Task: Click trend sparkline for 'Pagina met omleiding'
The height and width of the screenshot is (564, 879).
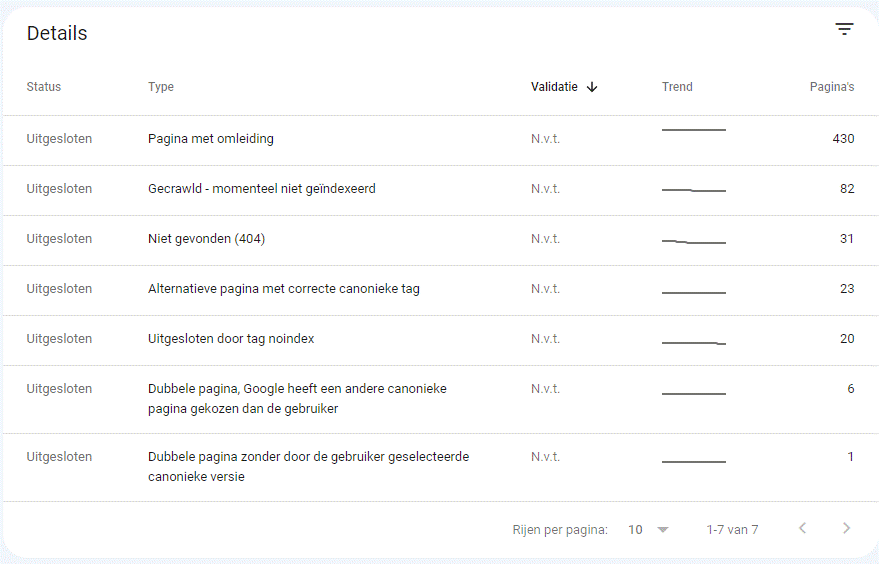Action: tap(693, 130)
